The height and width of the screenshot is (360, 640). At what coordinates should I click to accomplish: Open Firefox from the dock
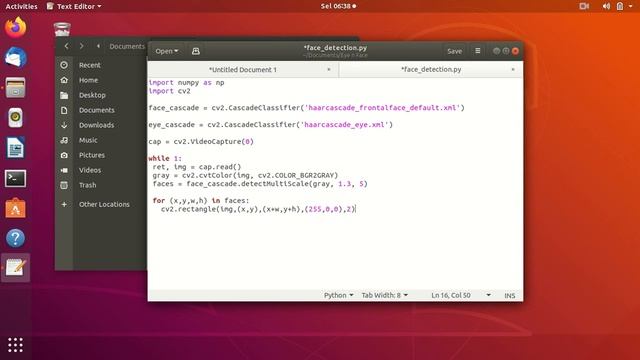[16, 27]
